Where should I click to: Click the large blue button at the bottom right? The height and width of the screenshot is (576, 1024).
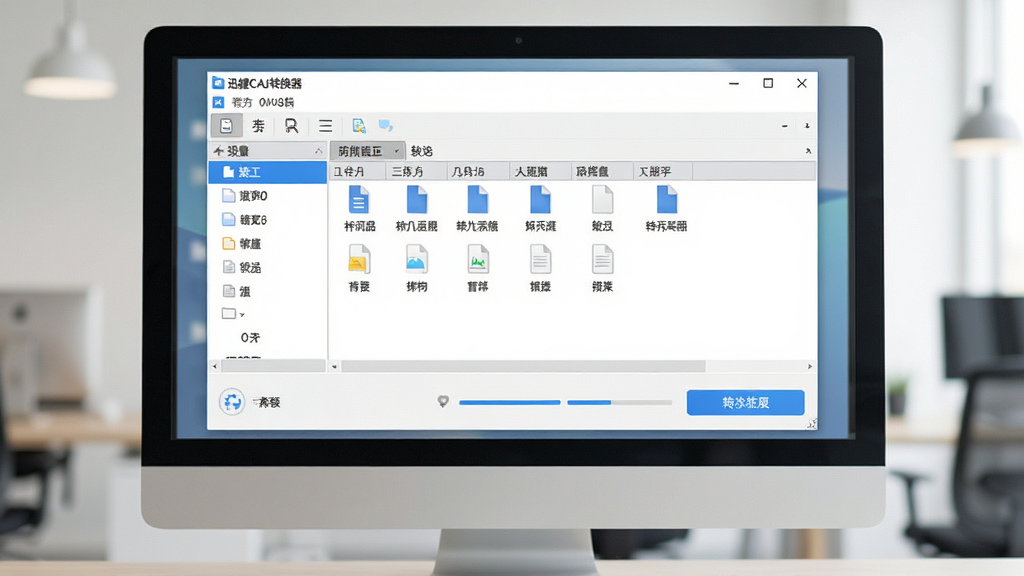(745, 402)
